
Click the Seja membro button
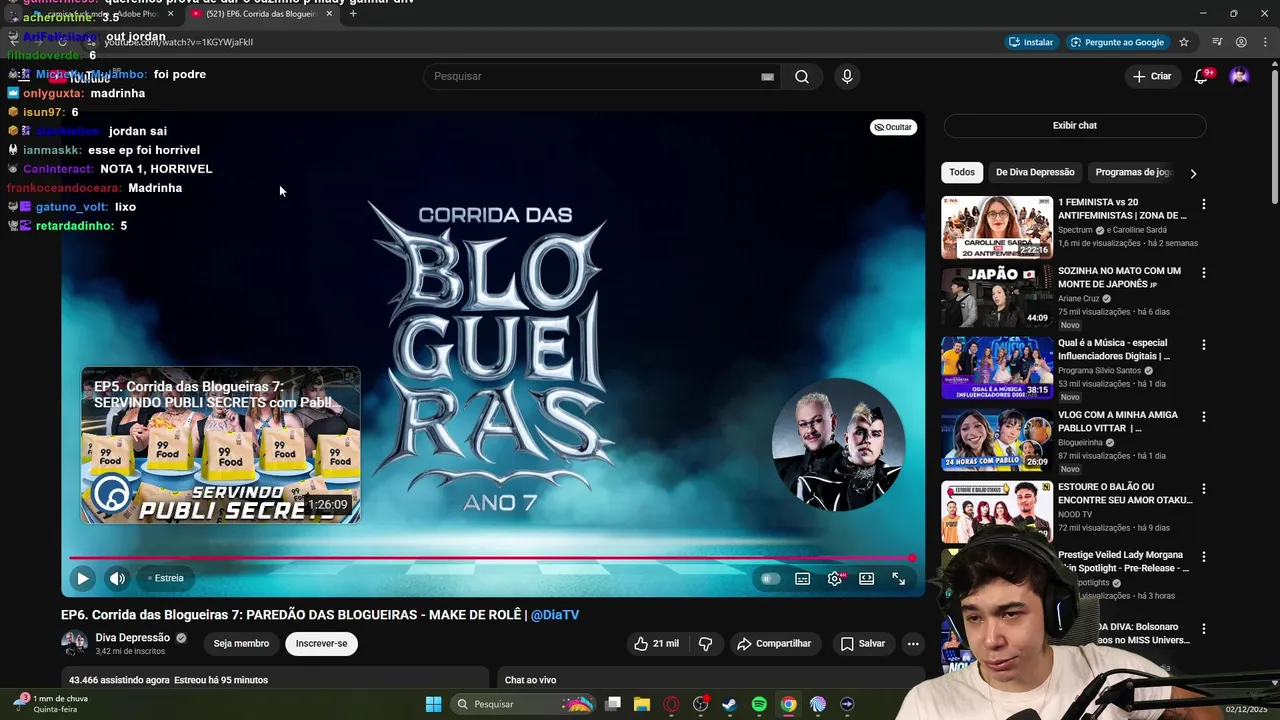point(241,644)
